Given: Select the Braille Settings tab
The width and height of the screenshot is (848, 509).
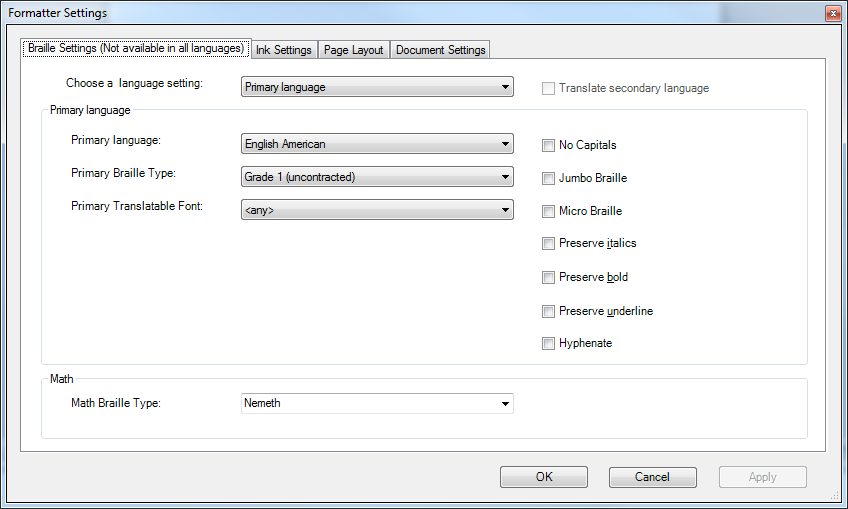Looking at the screenshot, I should [134, 48].
